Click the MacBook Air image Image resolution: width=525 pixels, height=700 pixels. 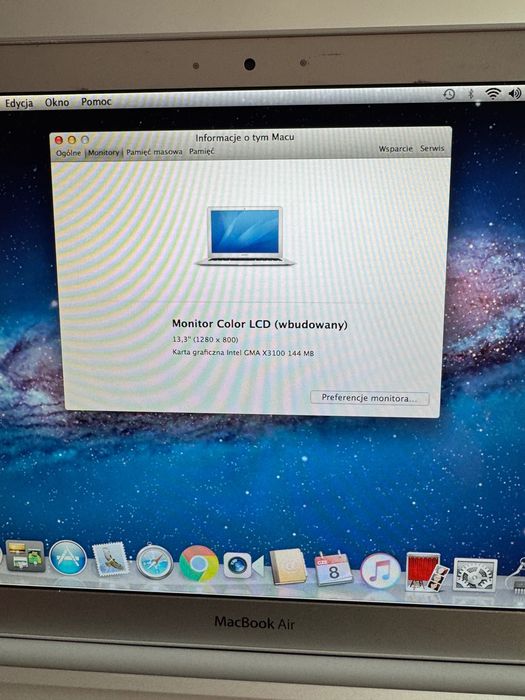(x=245, y=236)
